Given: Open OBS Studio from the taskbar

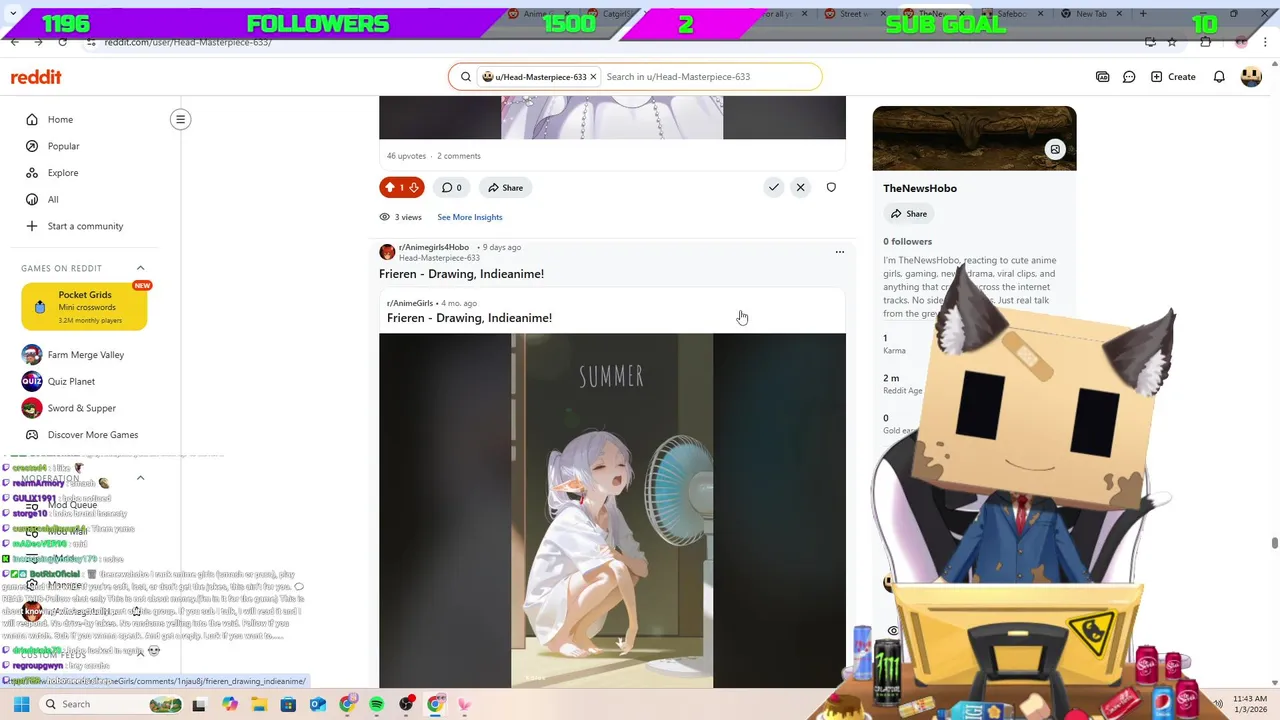Looking at the screenshot, I should click(406, 704).
